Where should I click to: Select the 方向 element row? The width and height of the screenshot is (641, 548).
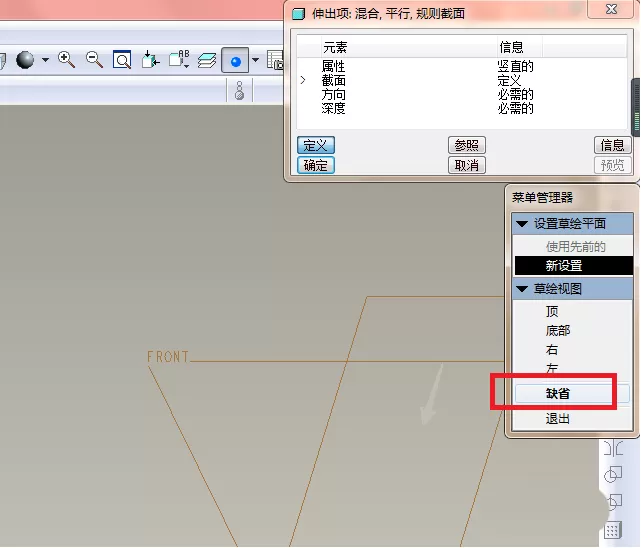tap(462, 94)
